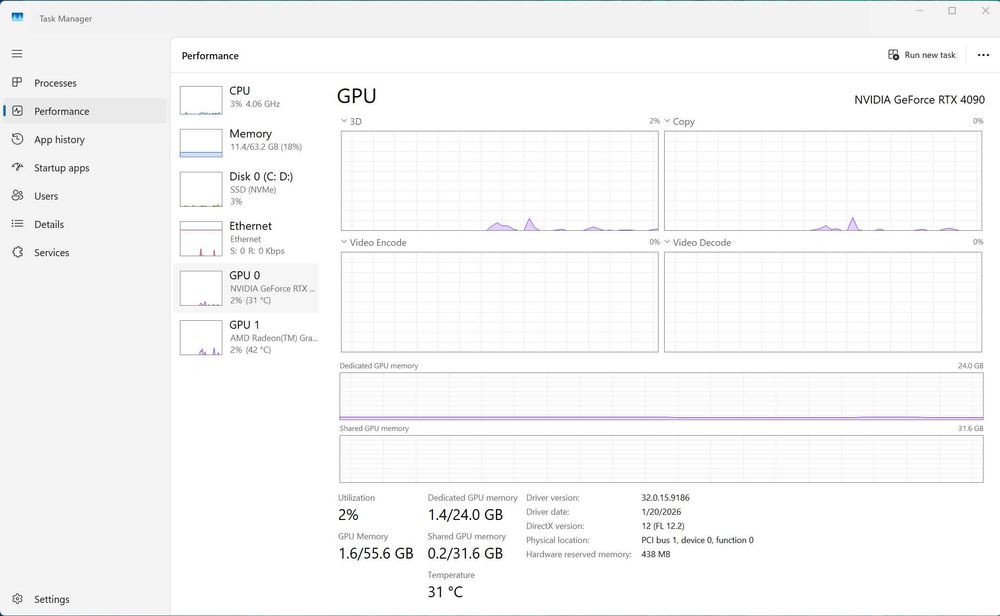Open the three-dot more options menu
Screen dimensions: 1000x616
[983, 55]
